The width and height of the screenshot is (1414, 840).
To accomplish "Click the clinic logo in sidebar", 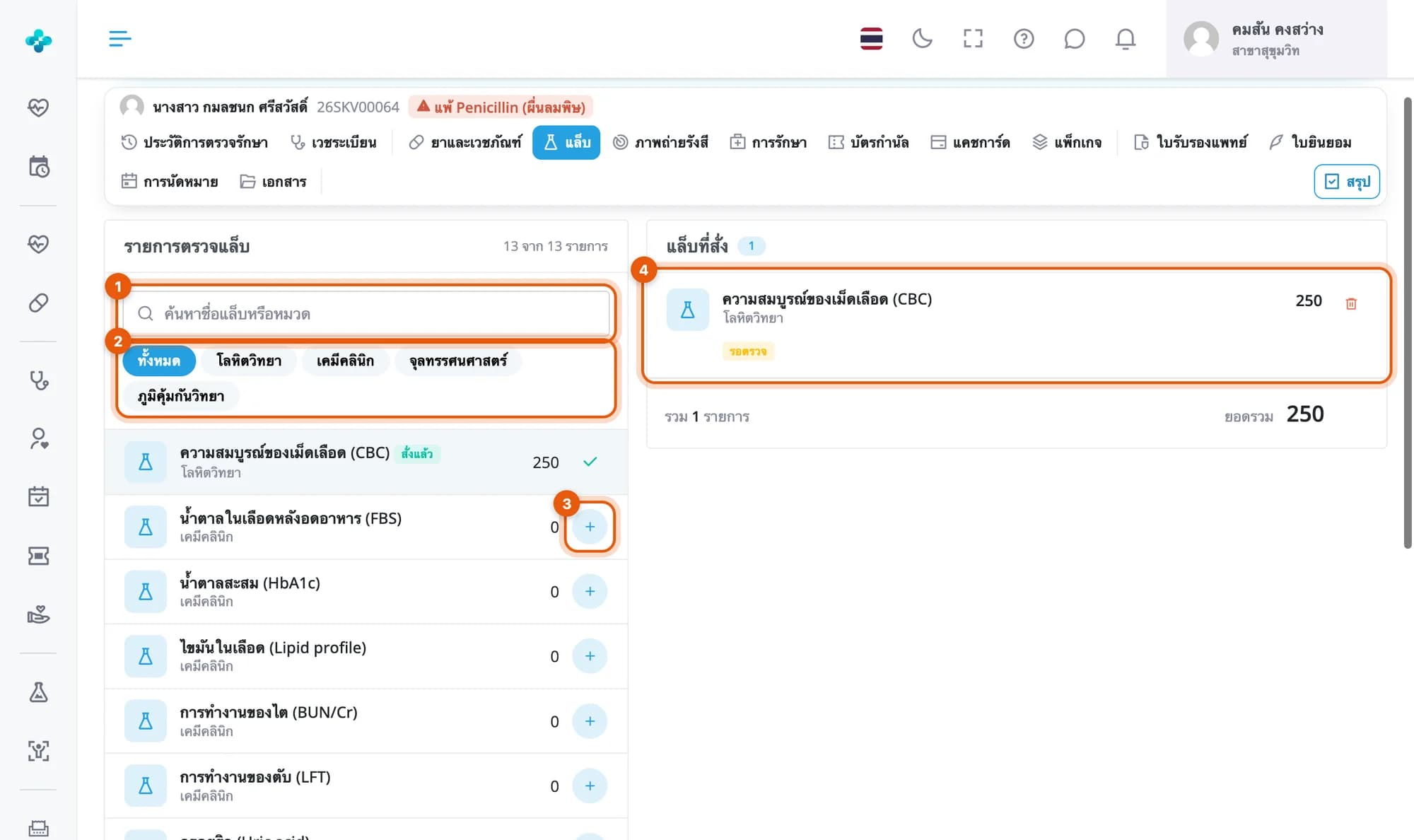I will pyautogui.click(x=38, y=40).
